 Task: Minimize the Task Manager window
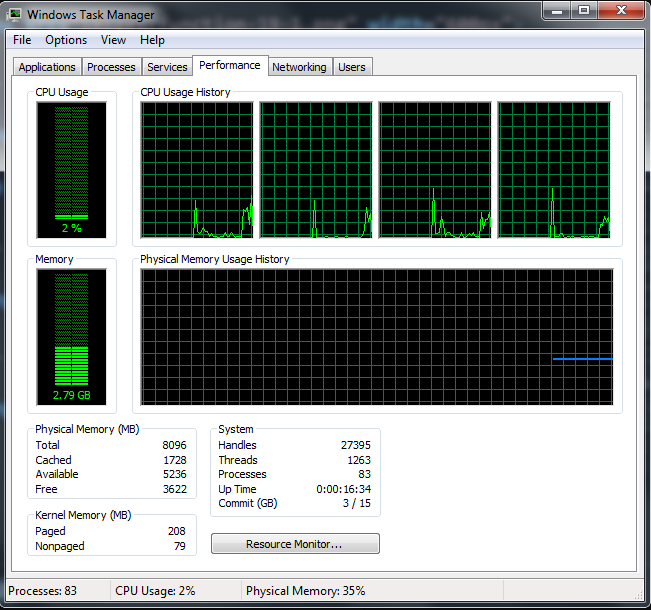557,10
